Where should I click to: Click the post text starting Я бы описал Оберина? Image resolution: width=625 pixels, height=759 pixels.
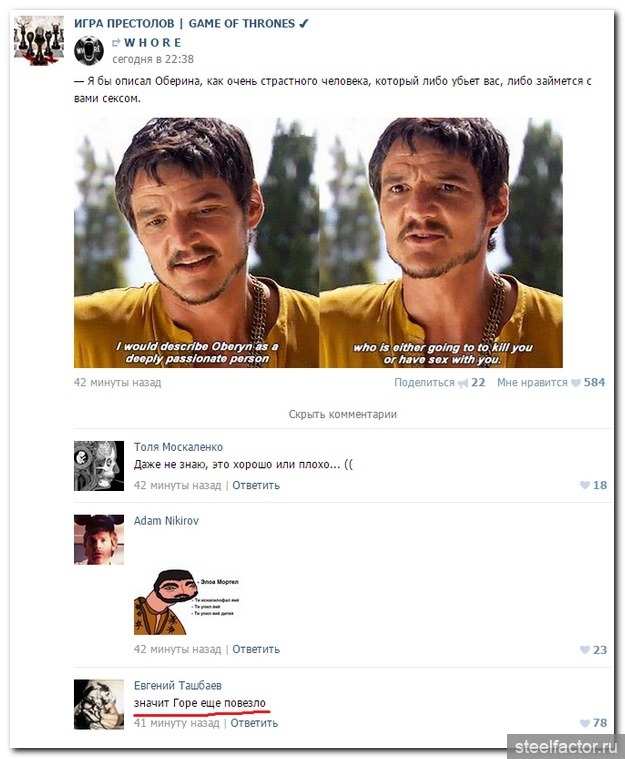point(333,90)
